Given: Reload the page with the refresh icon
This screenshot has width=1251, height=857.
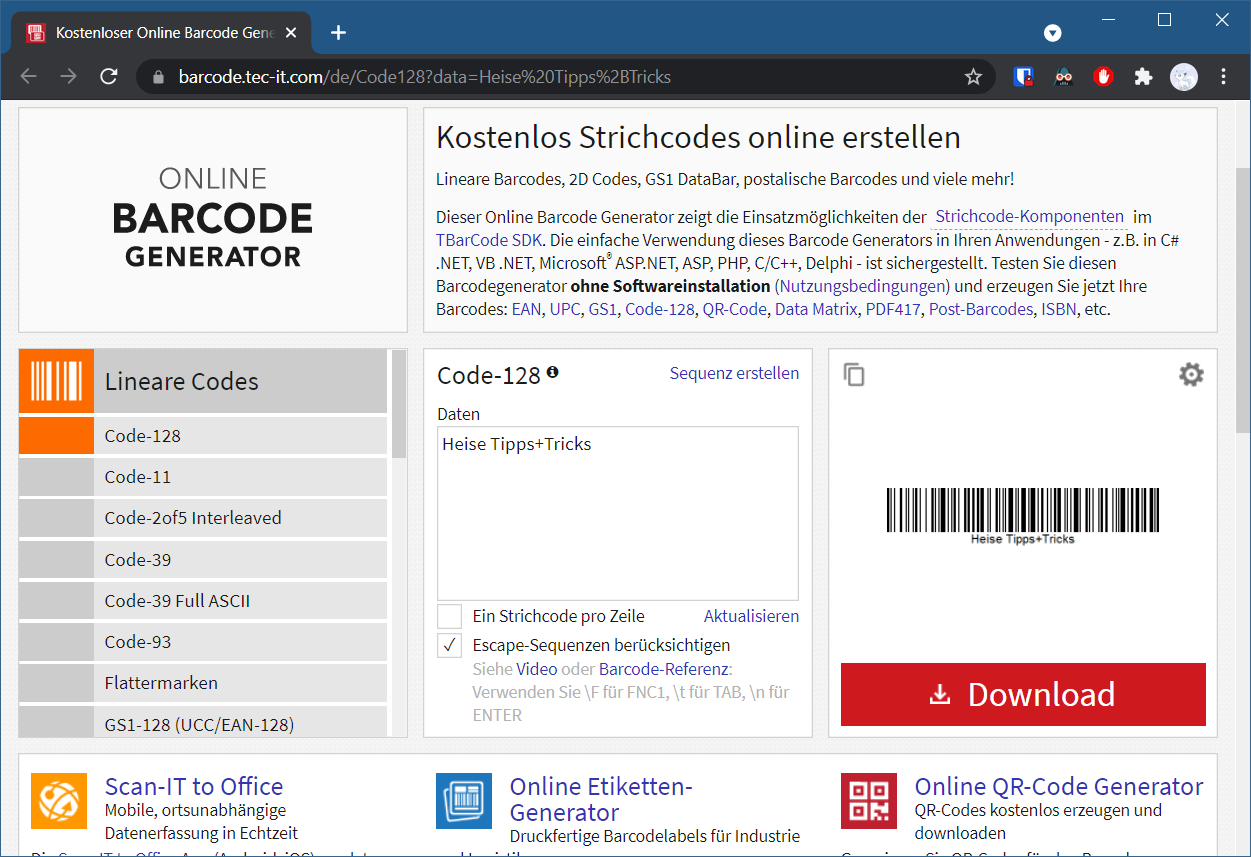Looking at the screenshot, I should 109,77.
